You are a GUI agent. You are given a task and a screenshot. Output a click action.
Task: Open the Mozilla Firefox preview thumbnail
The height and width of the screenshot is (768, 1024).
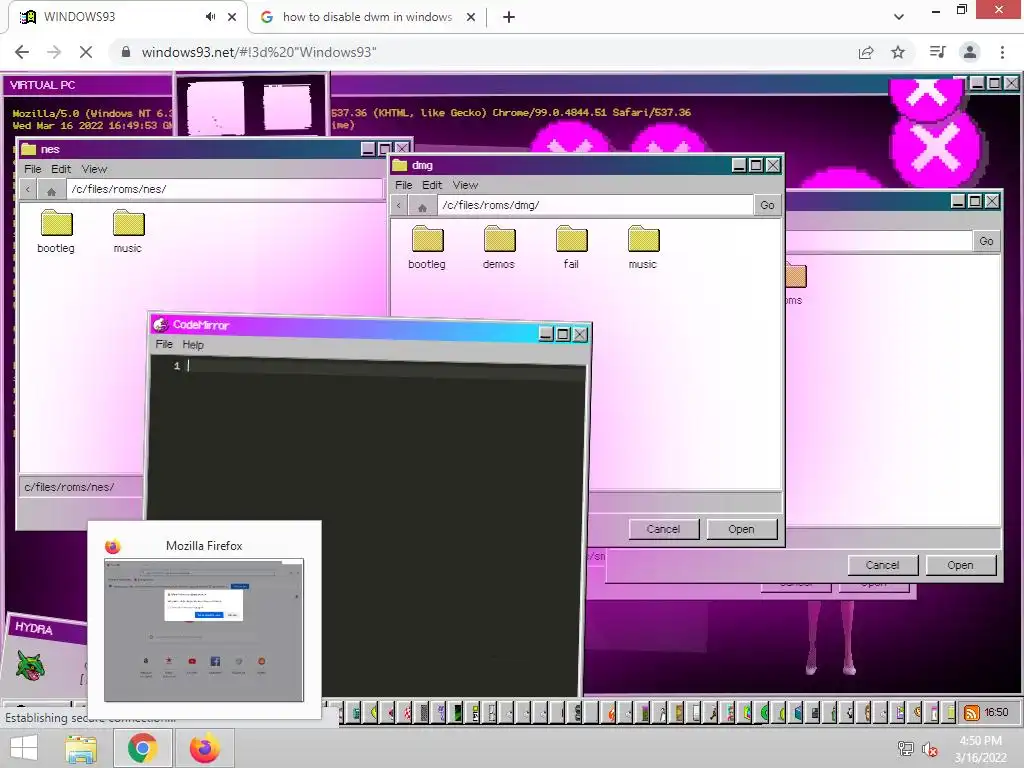coord(204,630)
